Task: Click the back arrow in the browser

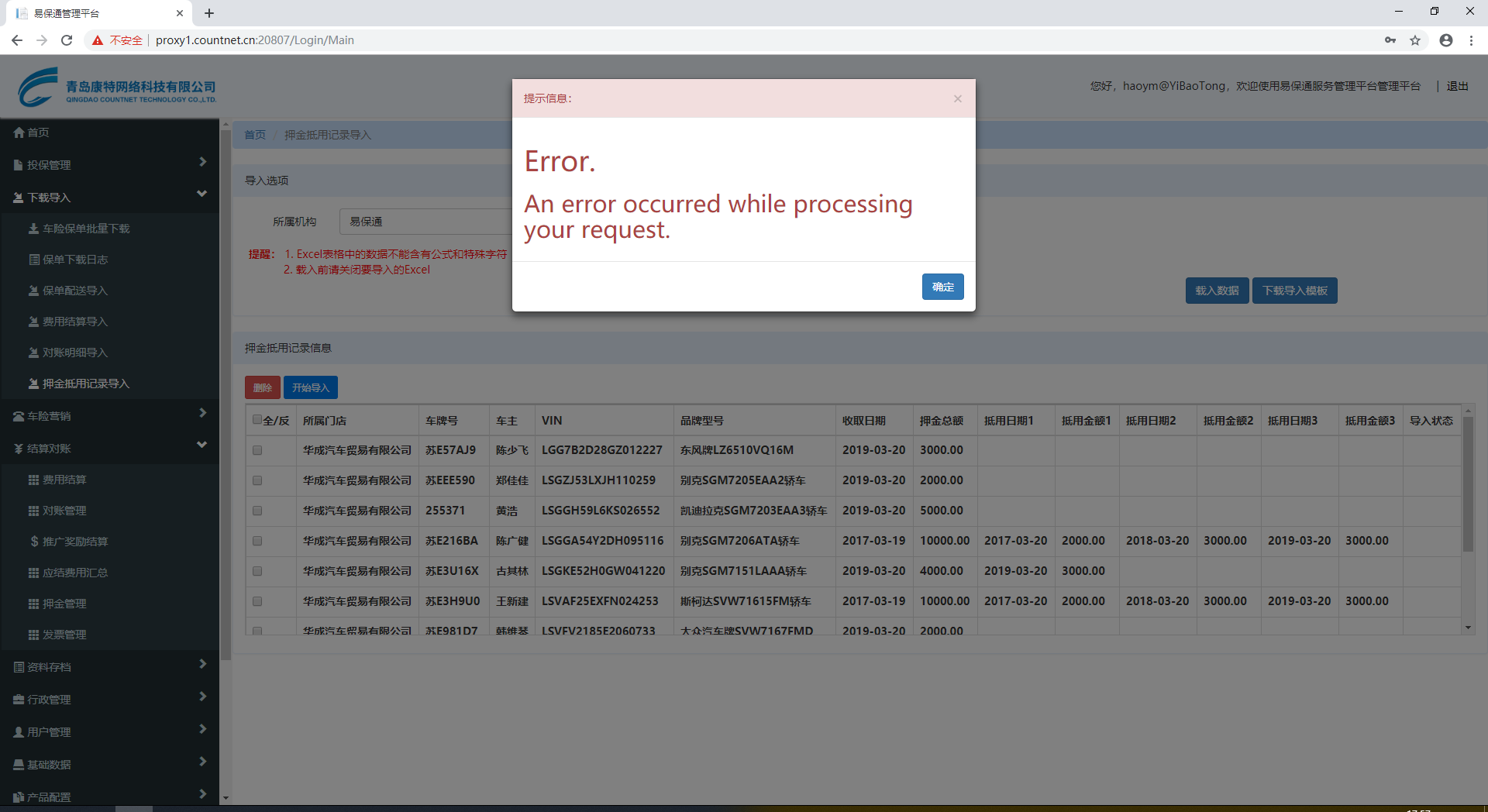Action: pyautogui.click(x=17, y=40)
